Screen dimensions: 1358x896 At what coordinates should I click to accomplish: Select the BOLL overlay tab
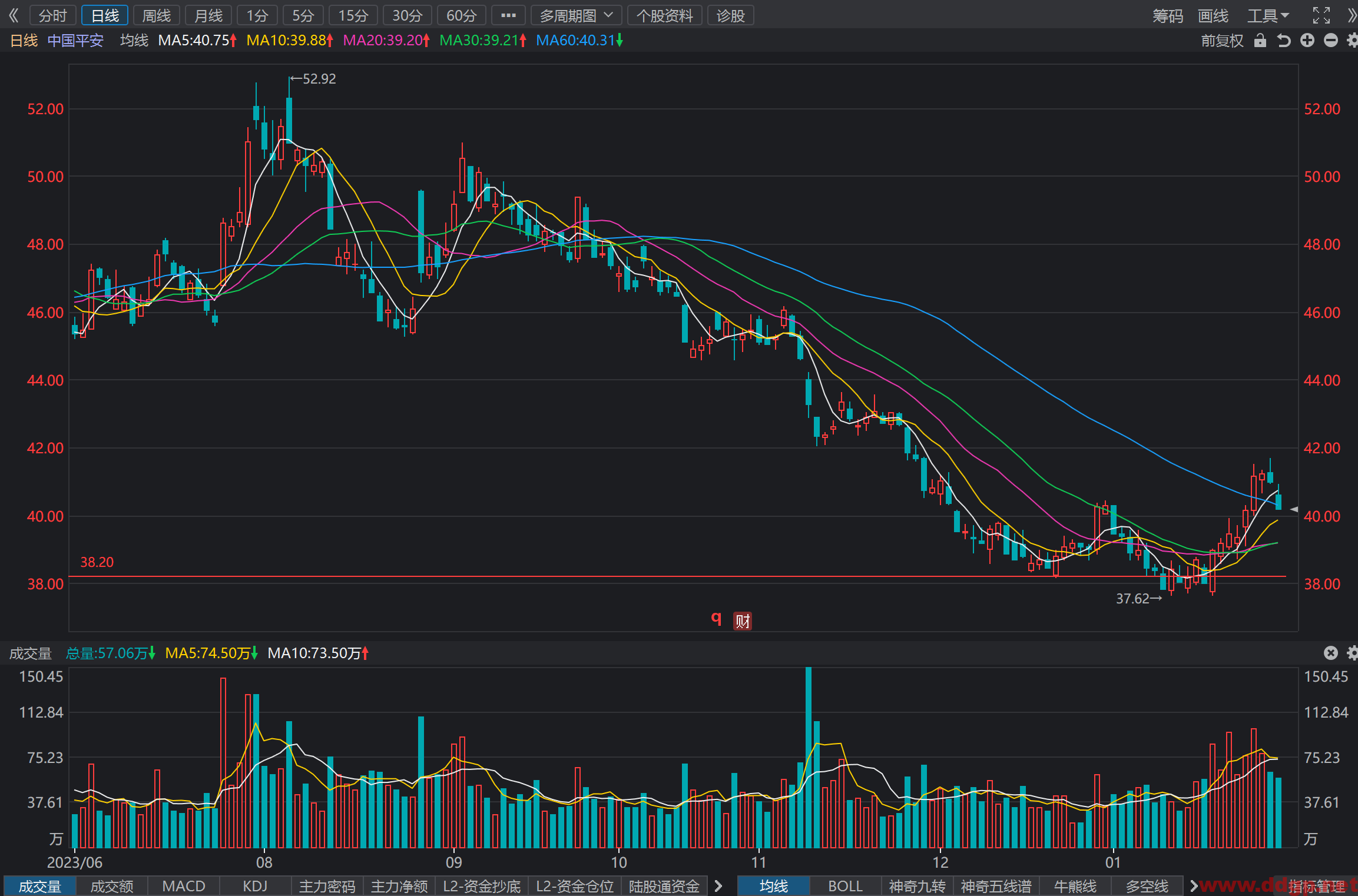[845, 886]
